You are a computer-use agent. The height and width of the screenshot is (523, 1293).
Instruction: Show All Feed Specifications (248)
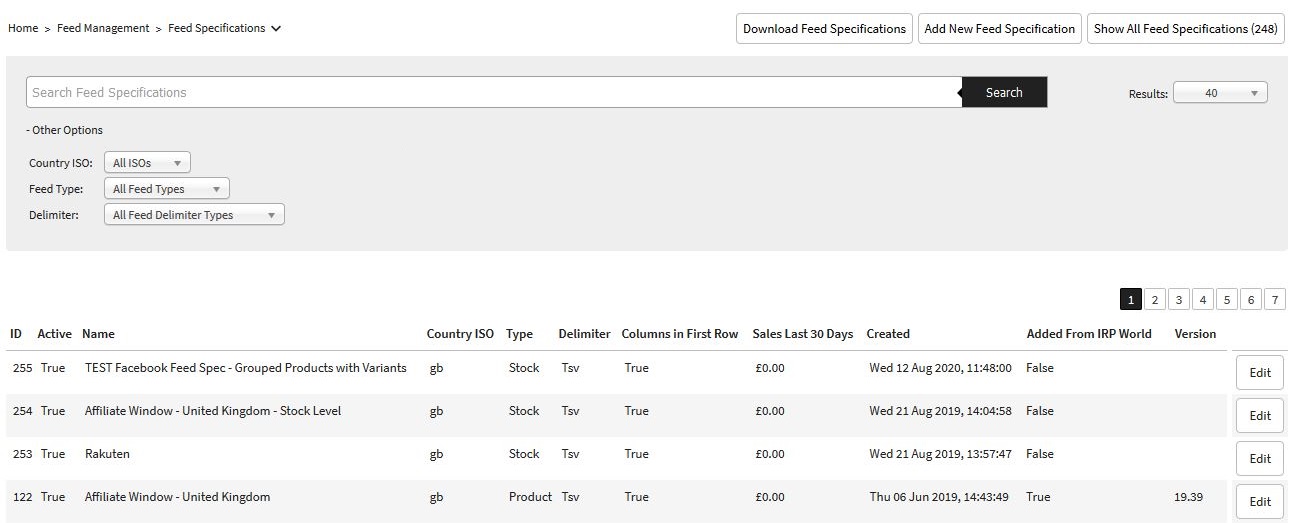[x=1186, y=29]
